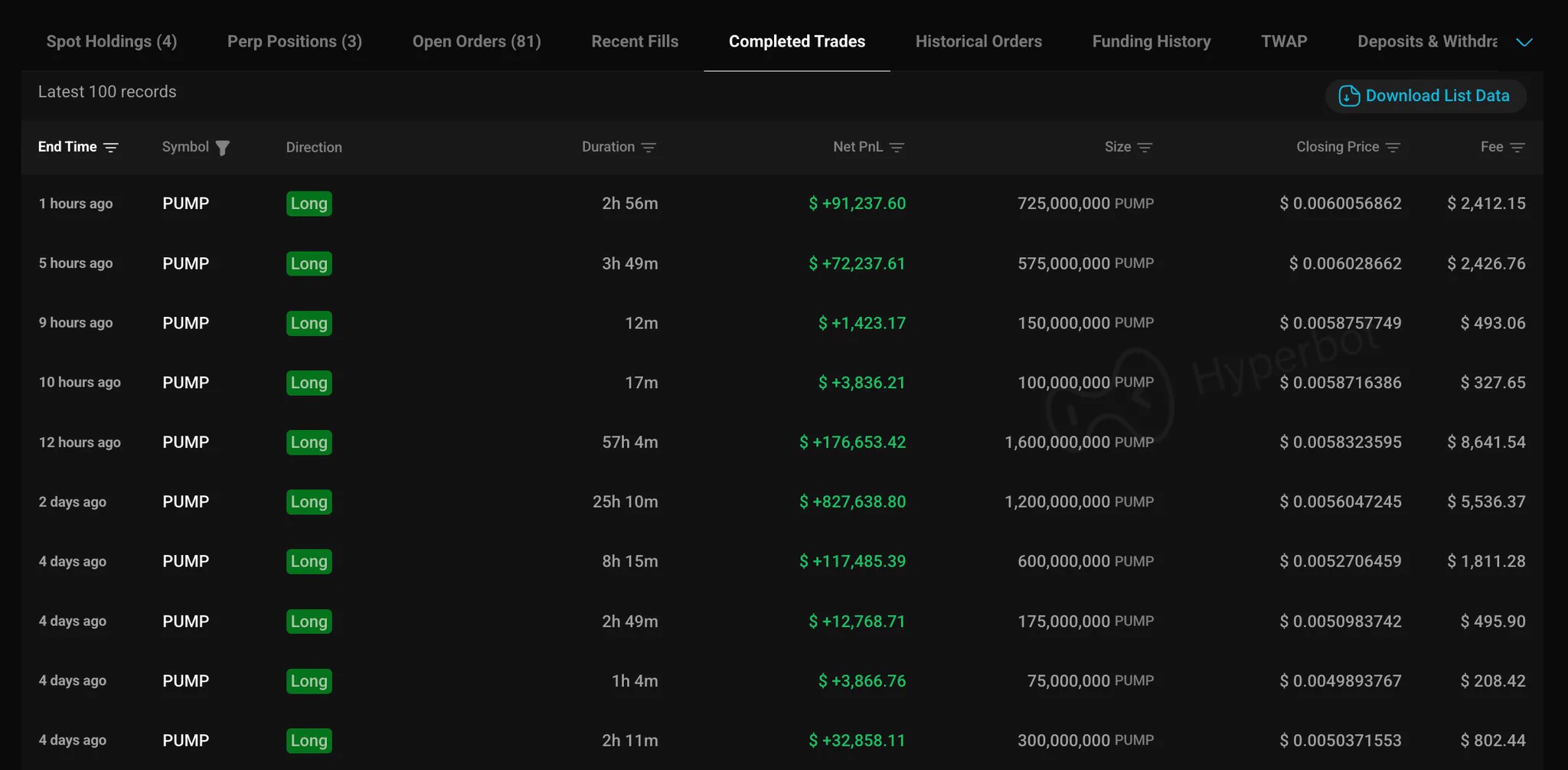The height and width of the screenshot is (770, 1568).
Task: Sort by Closing Price column icon
Action: (x=1393, y=148)
